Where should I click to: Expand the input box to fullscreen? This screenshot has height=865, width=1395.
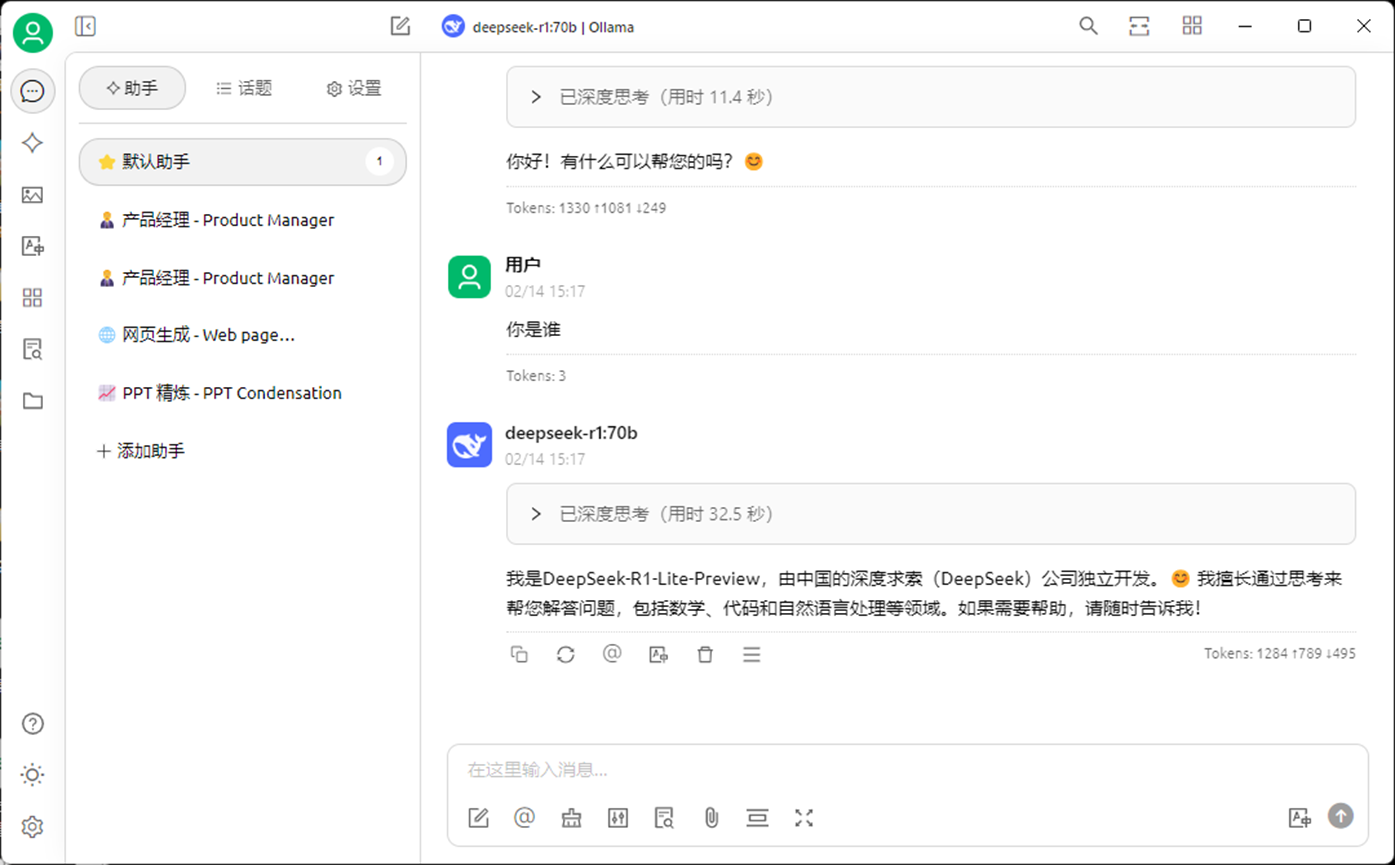(804, 818)
